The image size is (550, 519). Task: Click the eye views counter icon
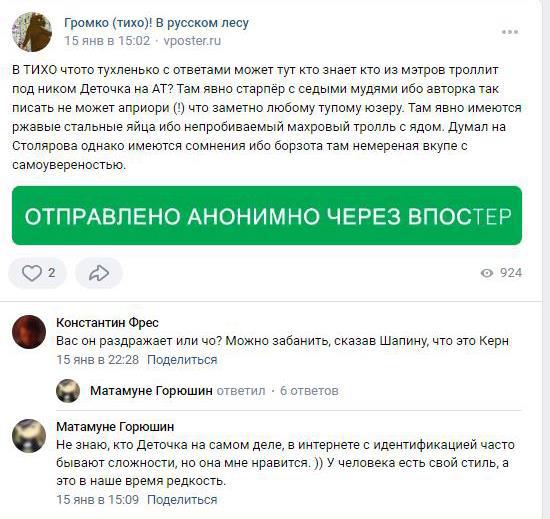pyautogui.click(x=487, y=273)
